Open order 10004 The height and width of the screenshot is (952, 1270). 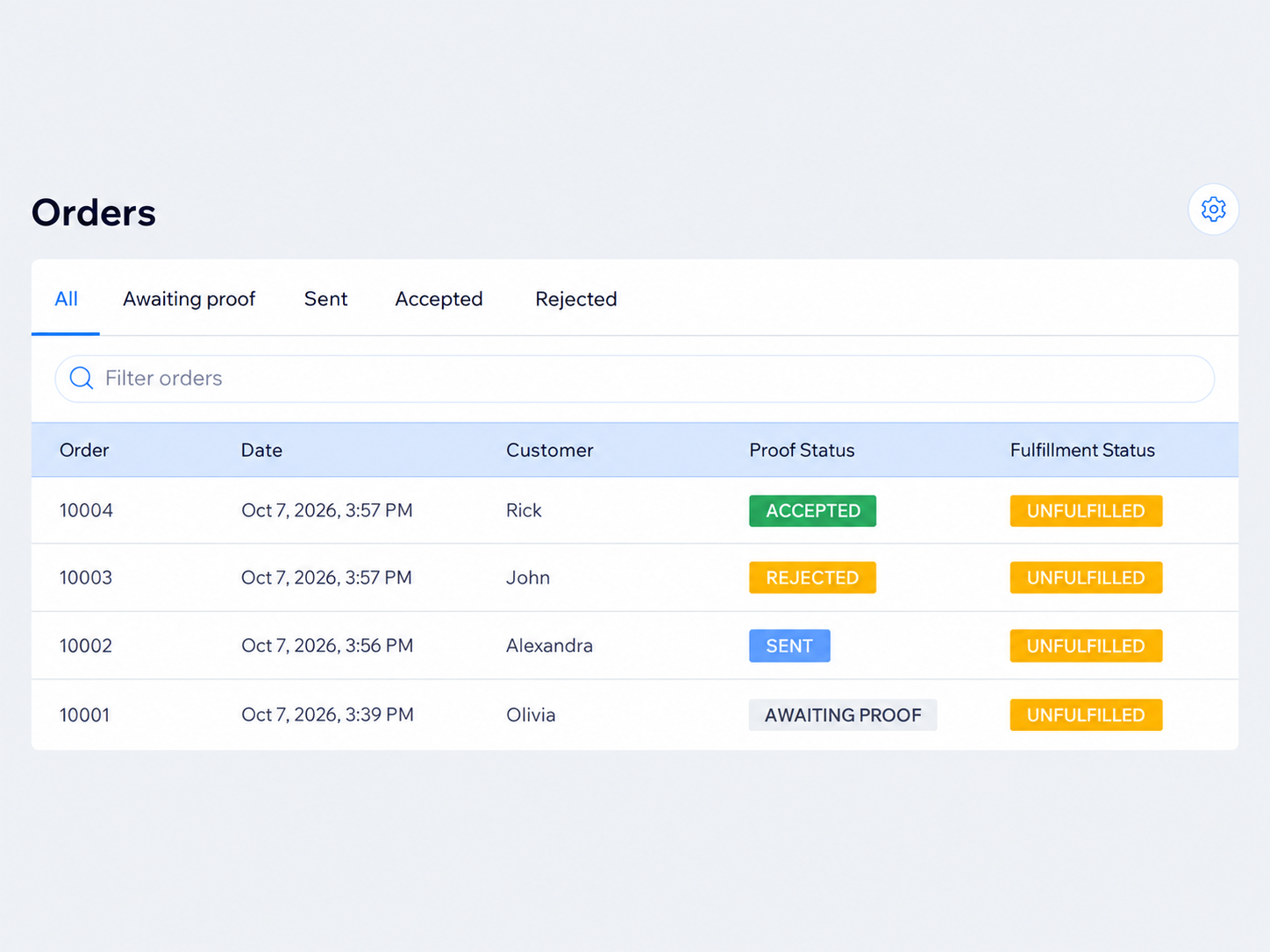click(86, 510)
